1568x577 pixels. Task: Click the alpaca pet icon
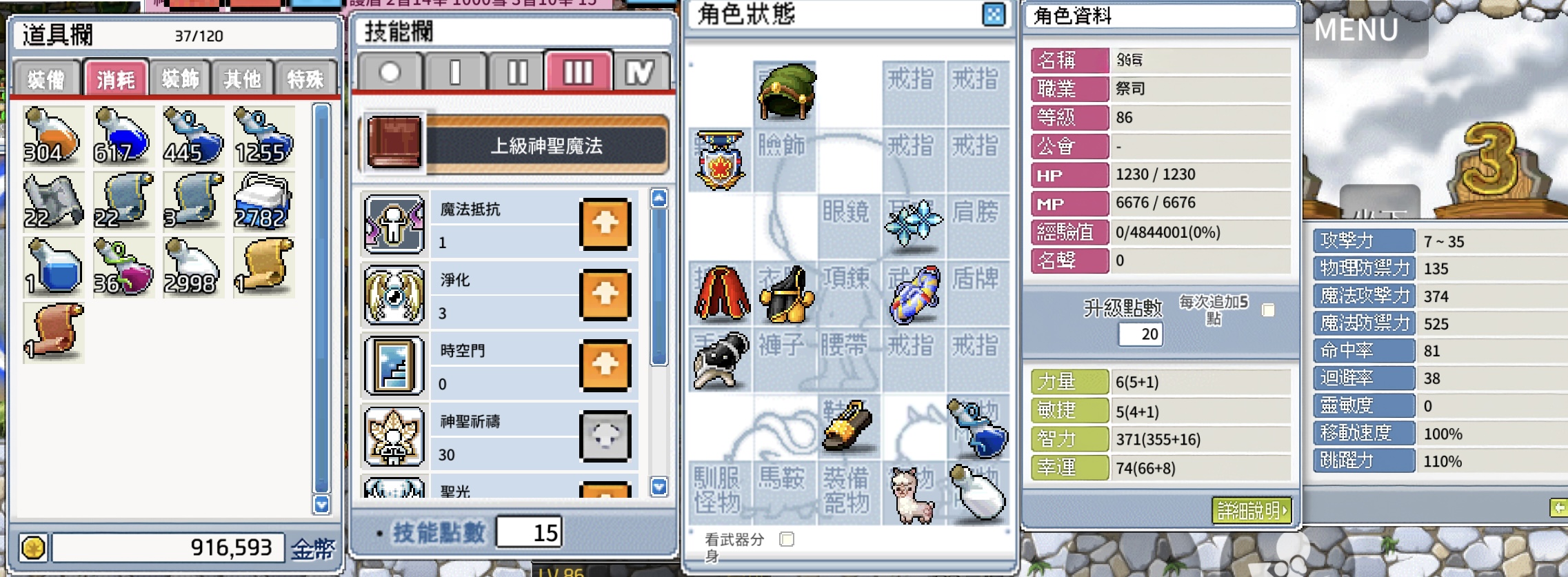913,495
